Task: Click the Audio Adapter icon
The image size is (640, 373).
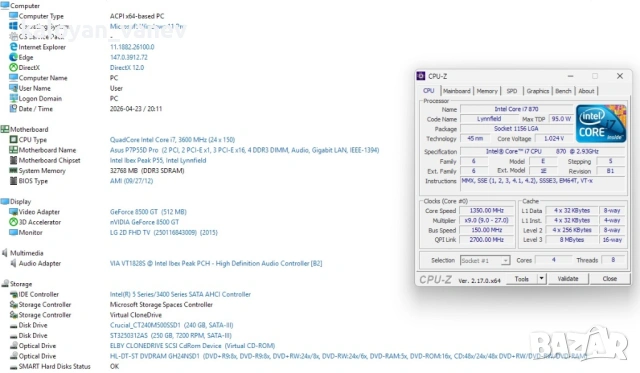Action: [x=13, y=263]
